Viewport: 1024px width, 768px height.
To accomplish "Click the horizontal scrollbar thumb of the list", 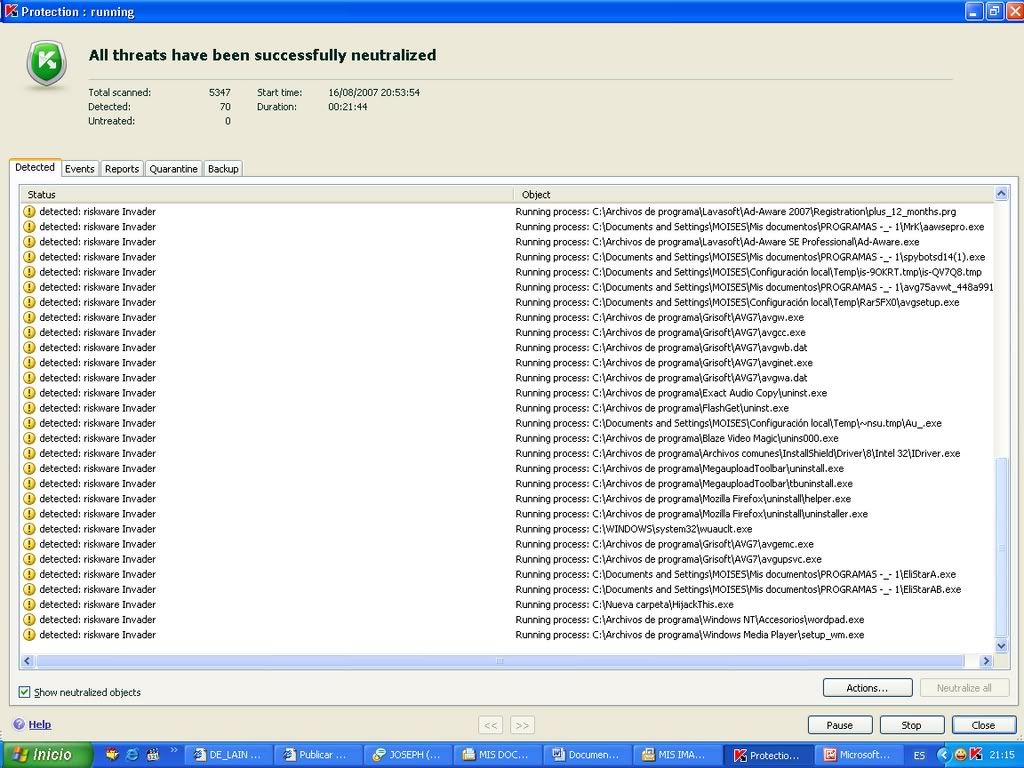I will (500, 661).
